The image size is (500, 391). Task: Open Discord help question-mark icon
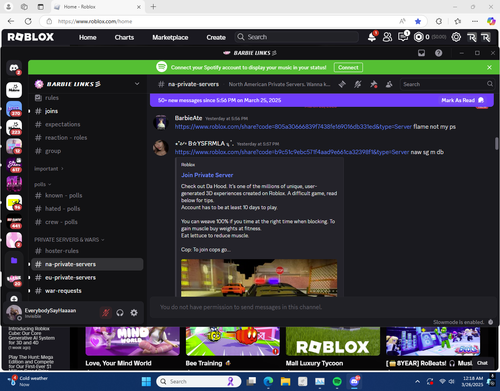tap(439, 53)
